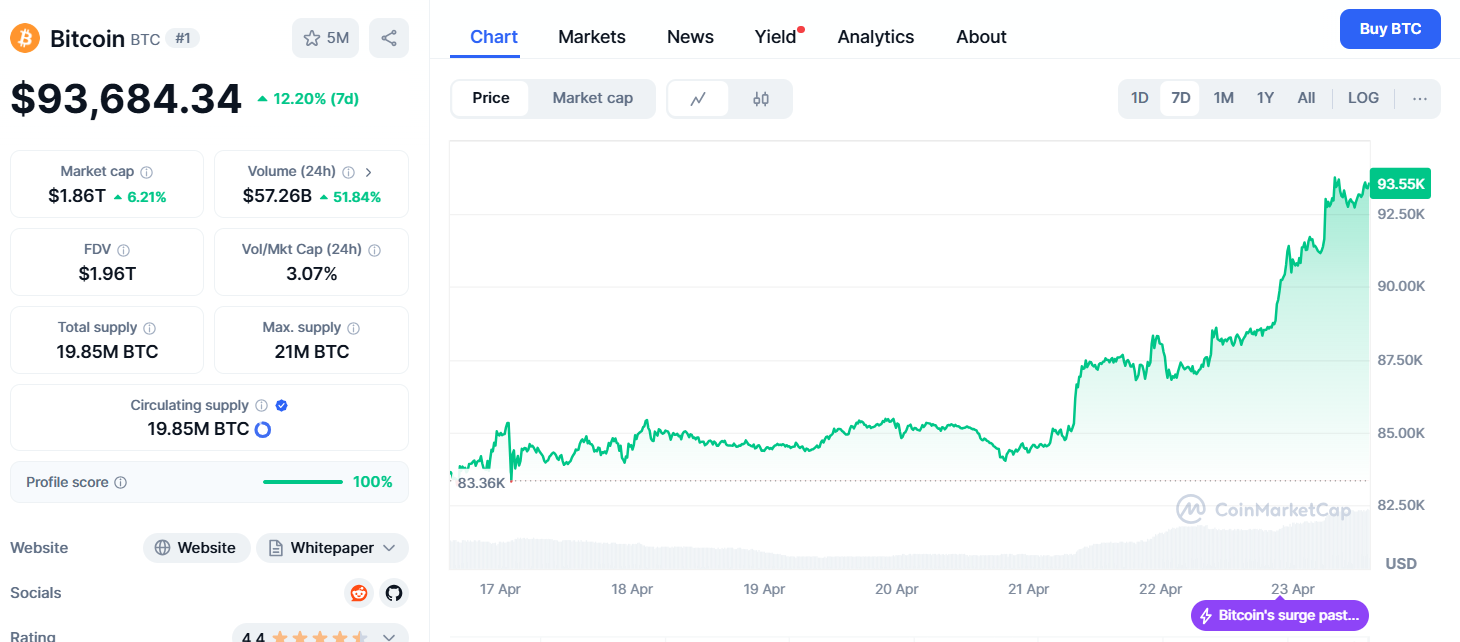Open the Website link button

click(x=197, y=548)
